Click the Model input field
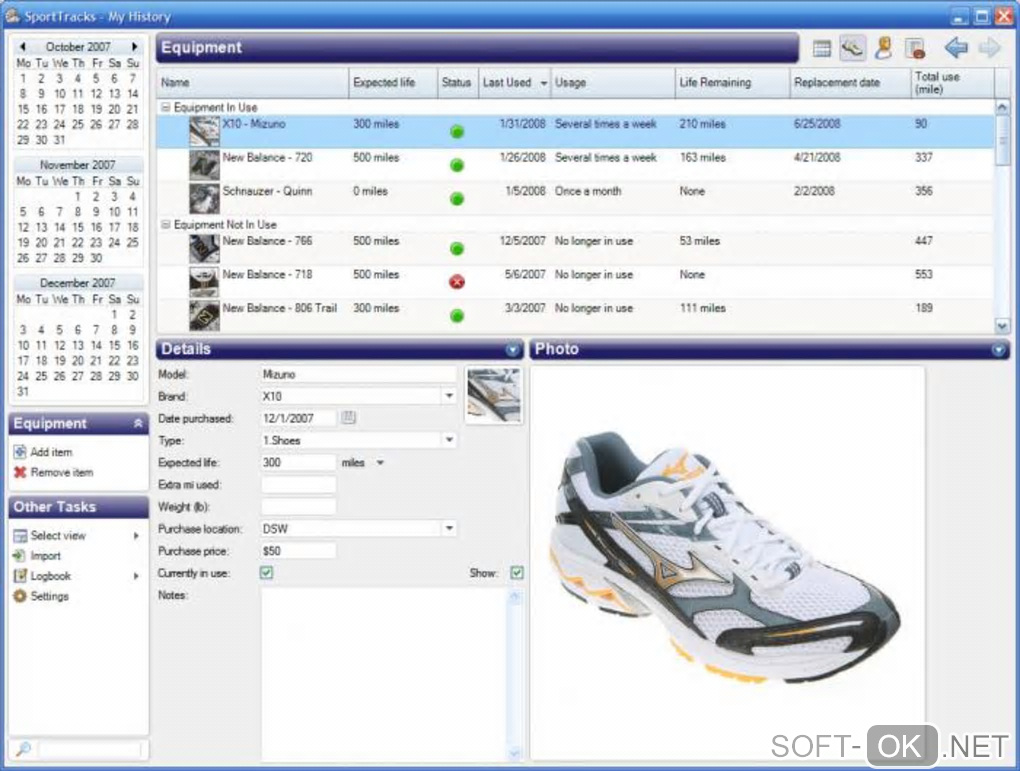Image resolution: width=1020 pixels, height=771 pixels. coord(358,374)
